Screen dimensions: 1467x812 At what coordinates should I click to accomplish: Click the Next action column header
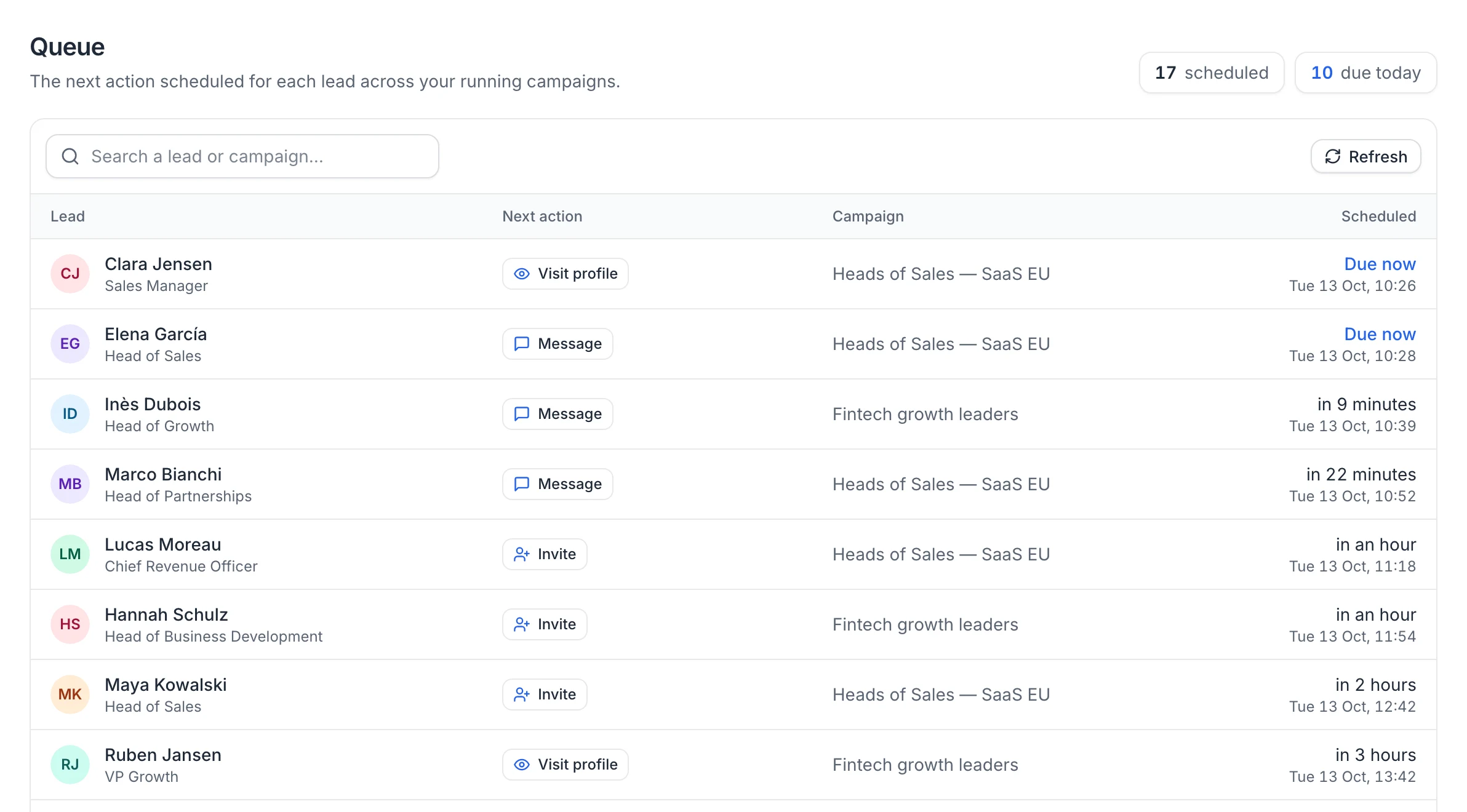pyautogui.click(x=542, y=217)
